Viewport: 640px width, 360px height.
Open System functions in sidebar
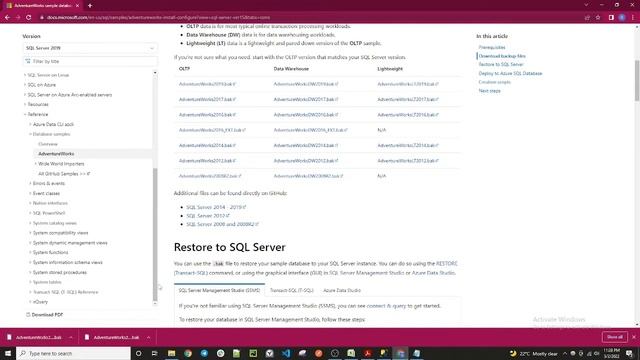50,253
